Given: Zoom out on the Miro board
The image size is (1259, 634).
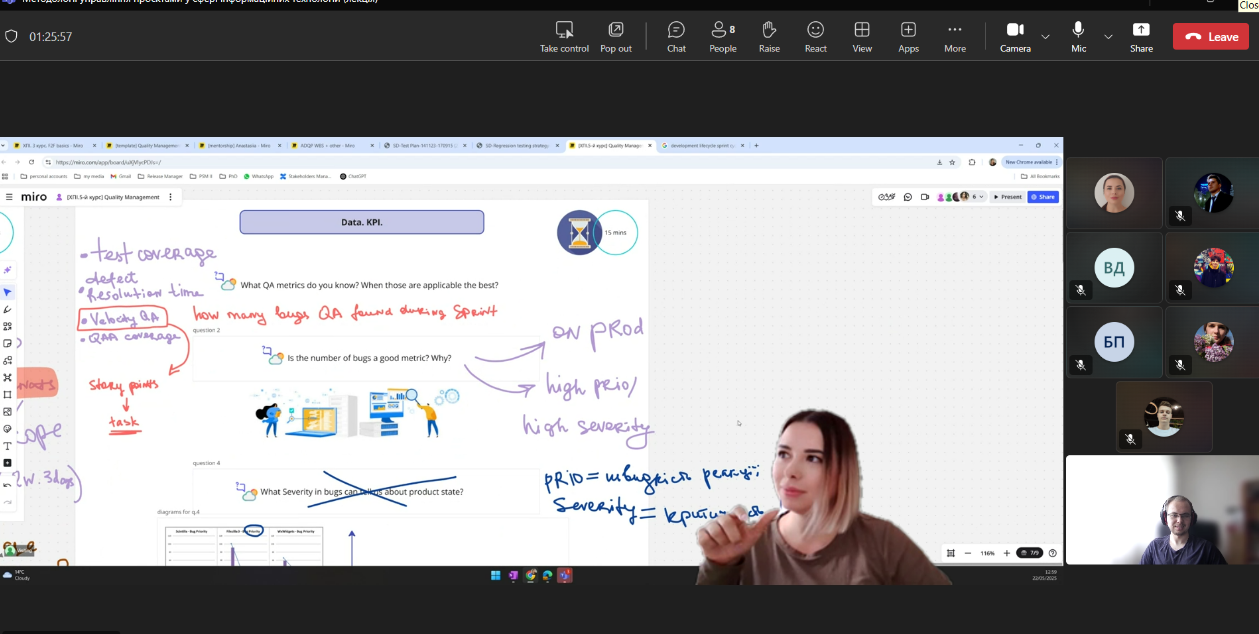Looking at the screenshot, I should [x=967, y=553].
